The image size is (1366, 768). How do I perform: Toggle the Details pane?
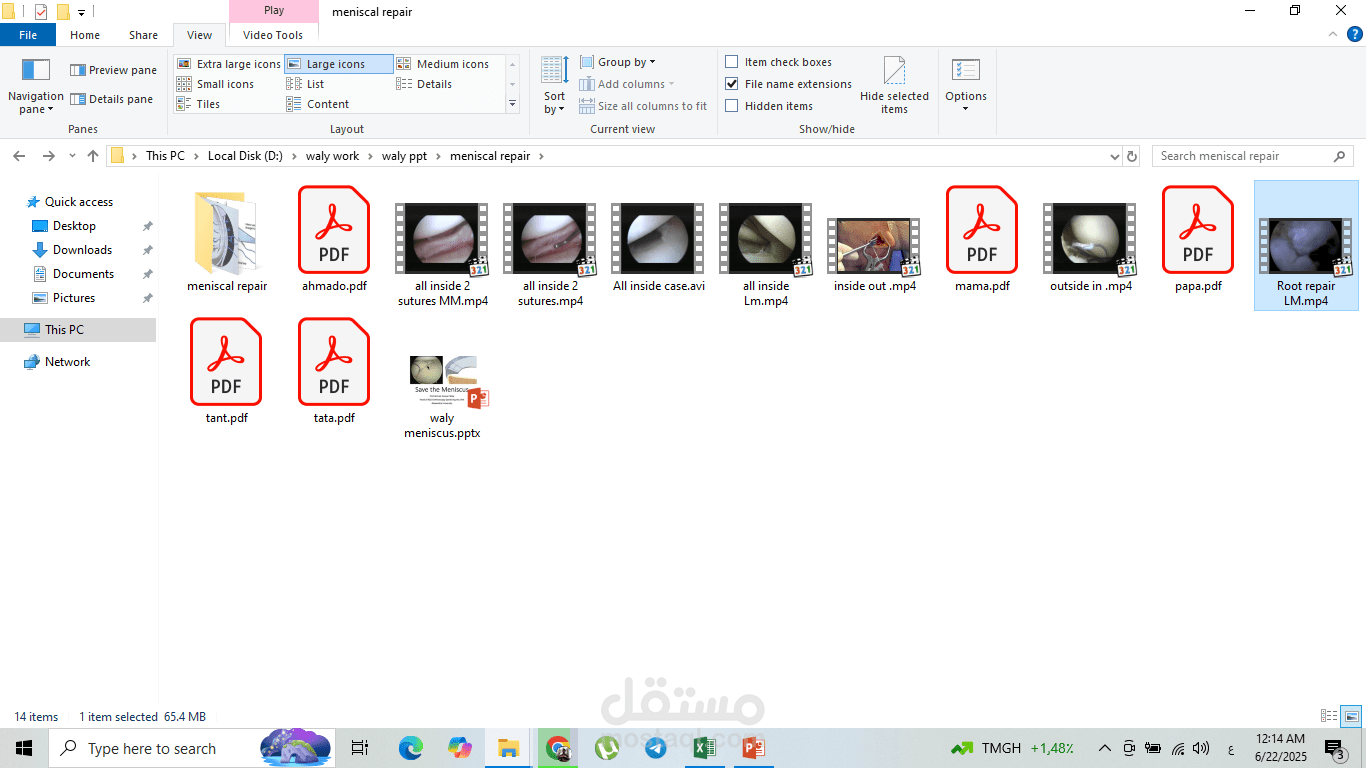(x=111, y=99)
